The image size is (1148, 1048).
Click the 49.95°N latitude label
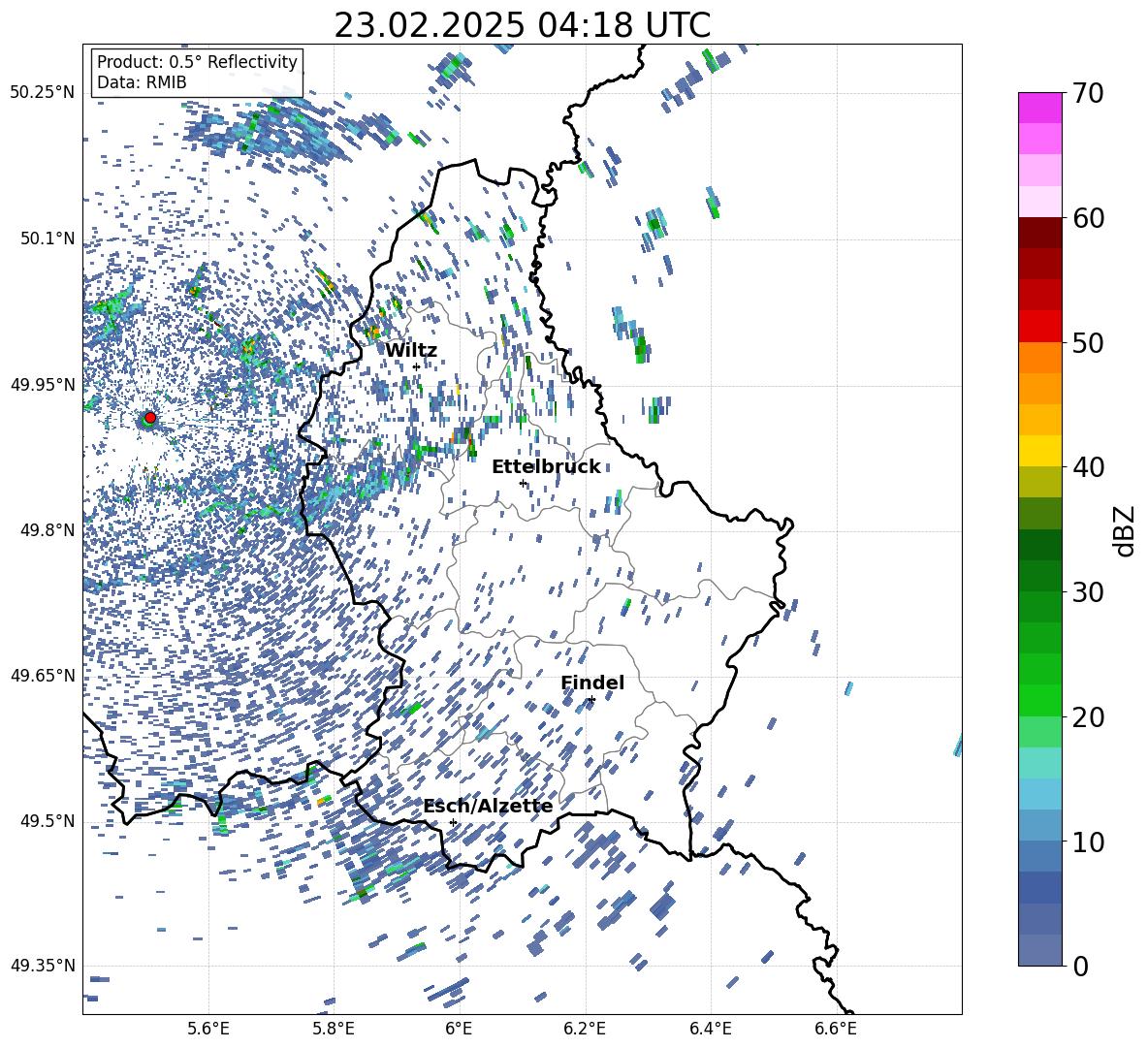pyautogui.click(x=43, y=384)
